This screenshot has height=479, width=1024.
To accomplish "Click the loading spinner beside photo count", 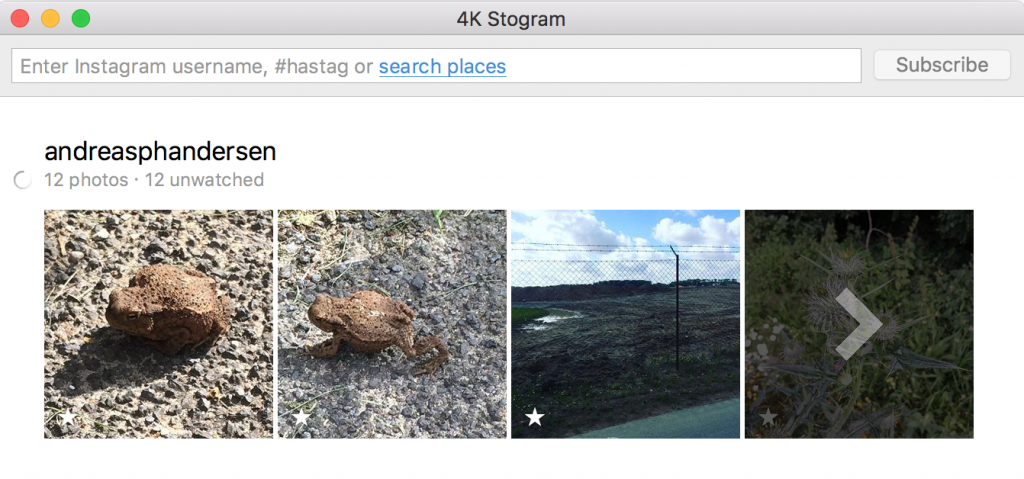I will pyautogui.click(x=23, y=180).
